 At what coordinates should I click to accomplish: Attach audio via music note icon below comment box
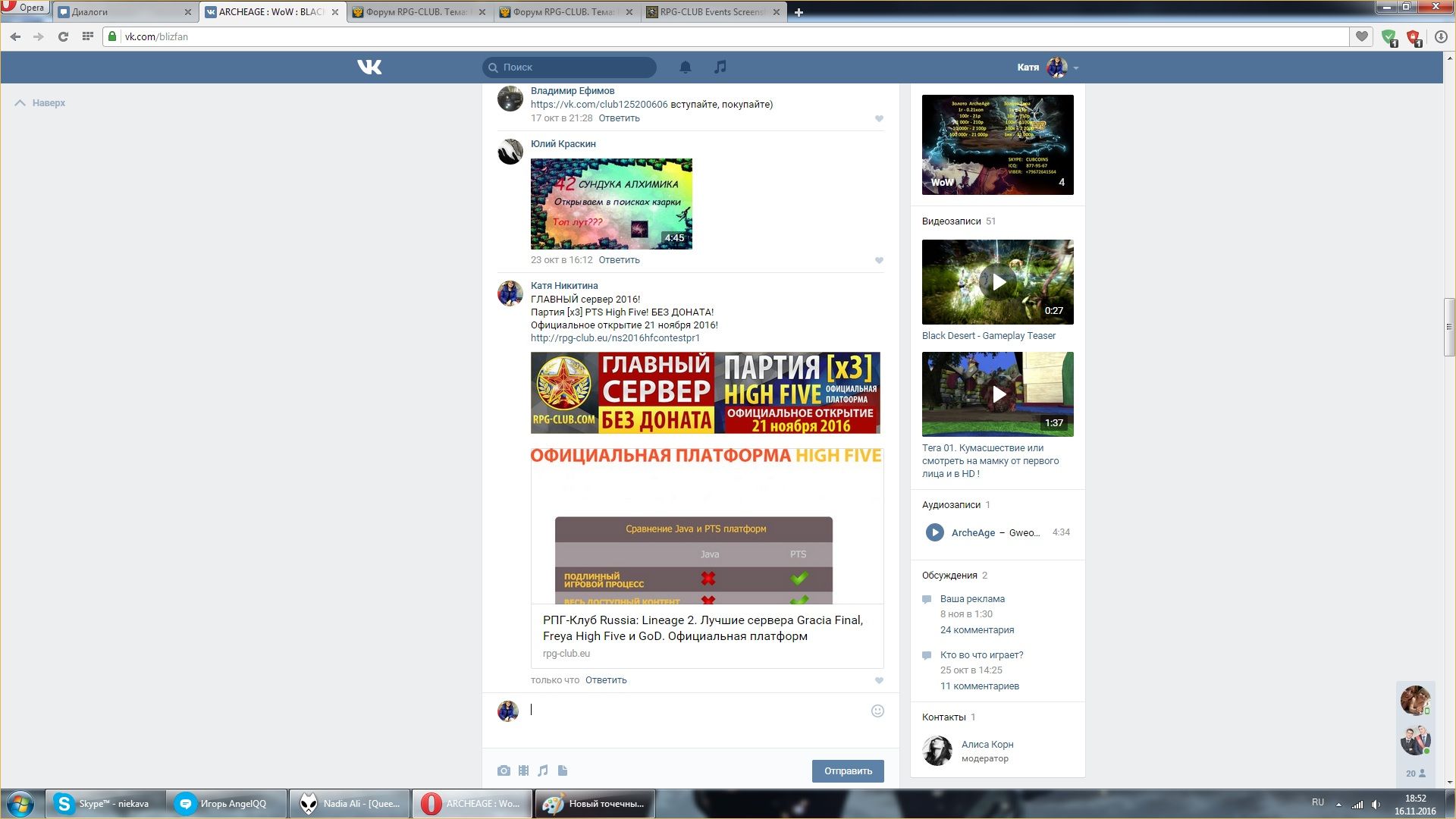(543, 770)
